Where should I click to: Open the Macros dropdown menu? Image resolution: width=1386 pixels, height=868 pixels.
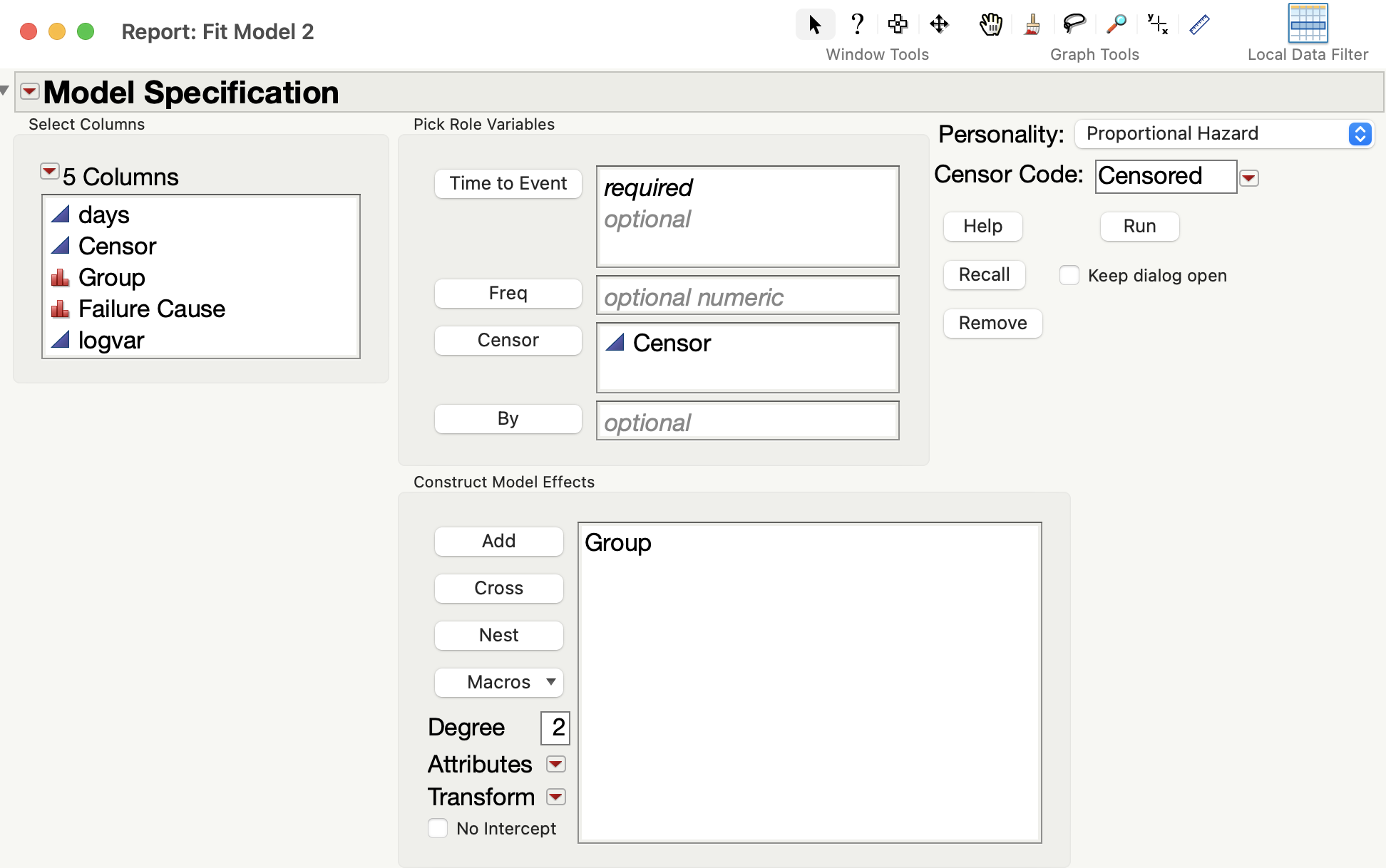click(x=499, y=682)
